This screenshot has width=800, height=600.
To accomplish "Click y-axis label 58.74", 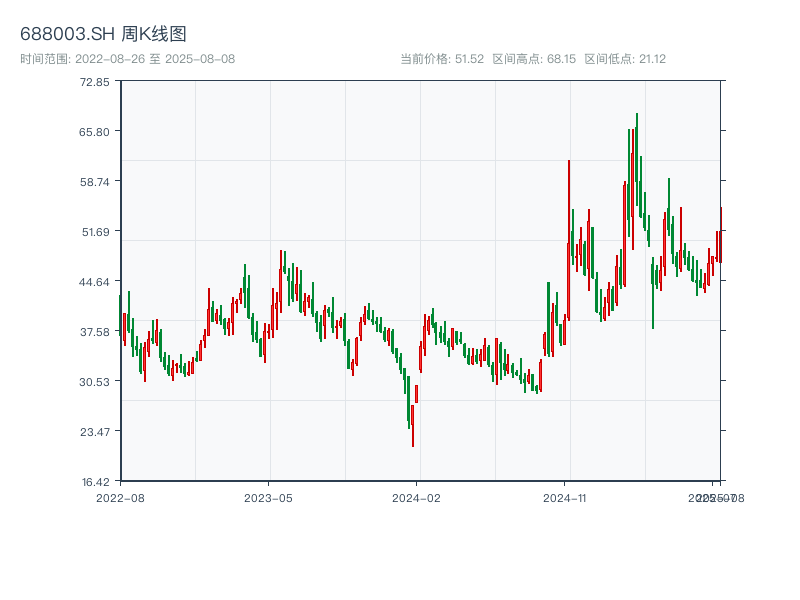I will coord(94,182).
